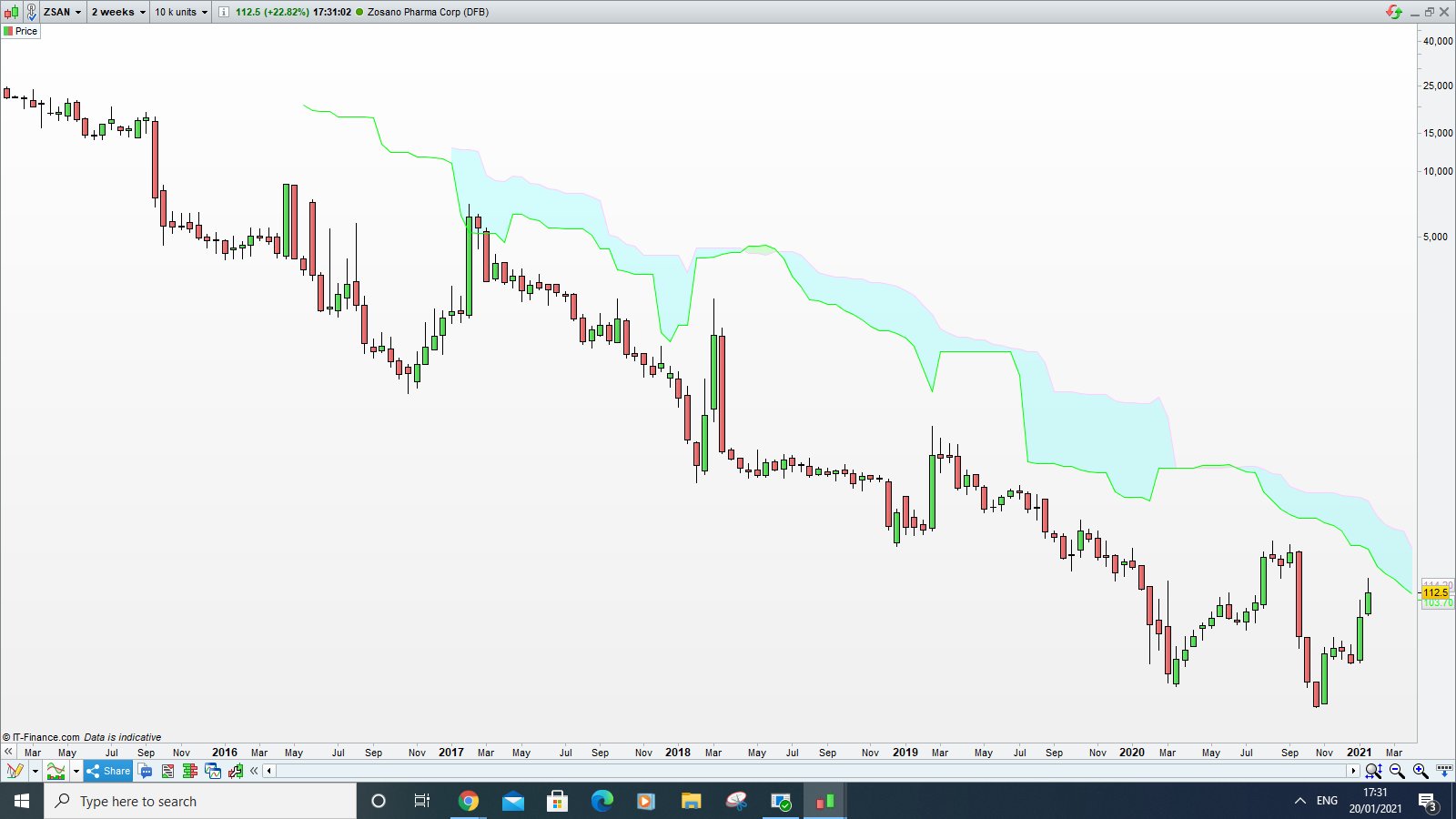Click the pin/link chart icon beside ZSAN
The width and height of the screenshot is (1456, 819).
coord(31,12)
